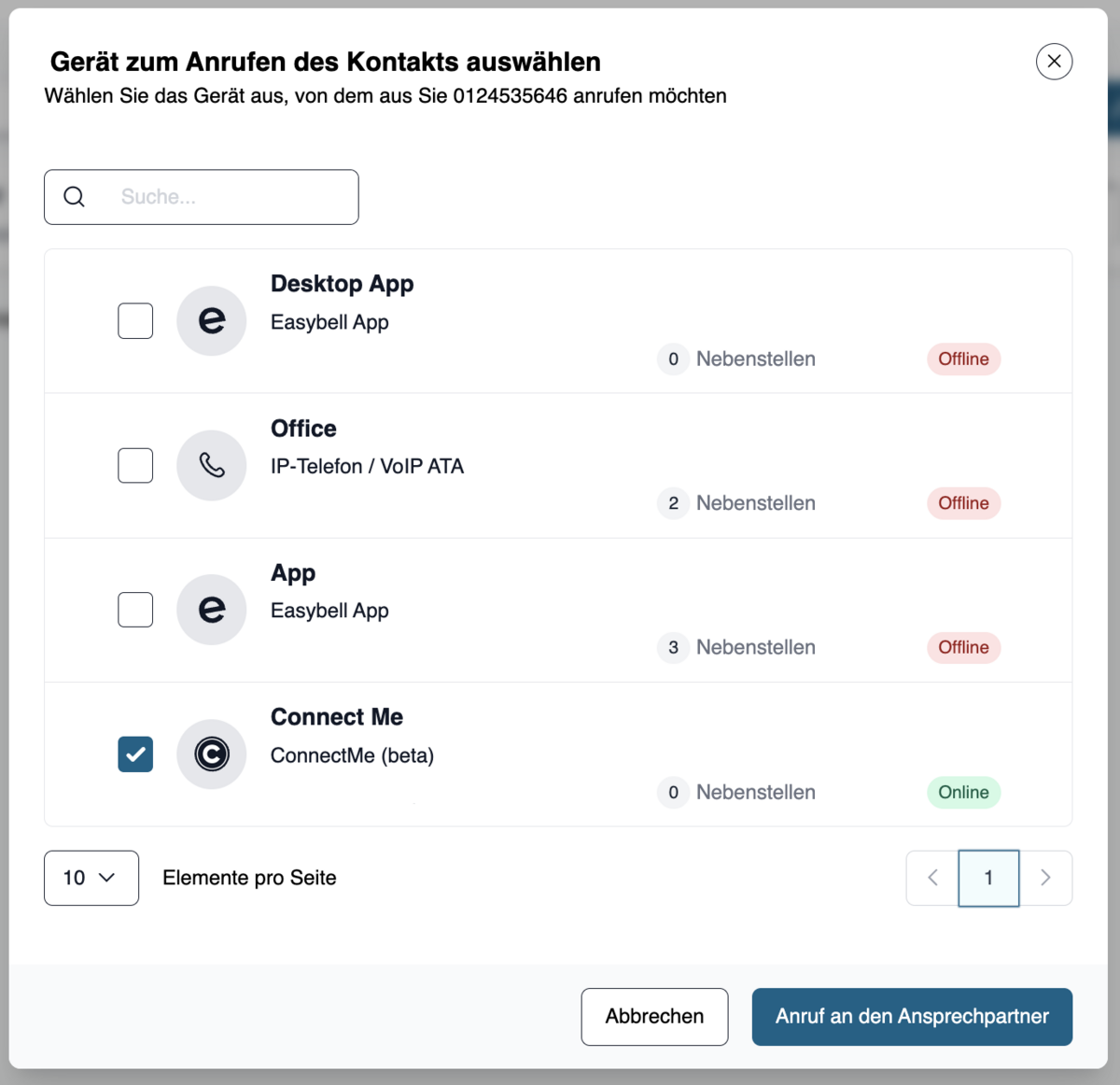Open the items per page dropdown
Viewport: 1120px width, 1085px height.
[x=91, y=878]
